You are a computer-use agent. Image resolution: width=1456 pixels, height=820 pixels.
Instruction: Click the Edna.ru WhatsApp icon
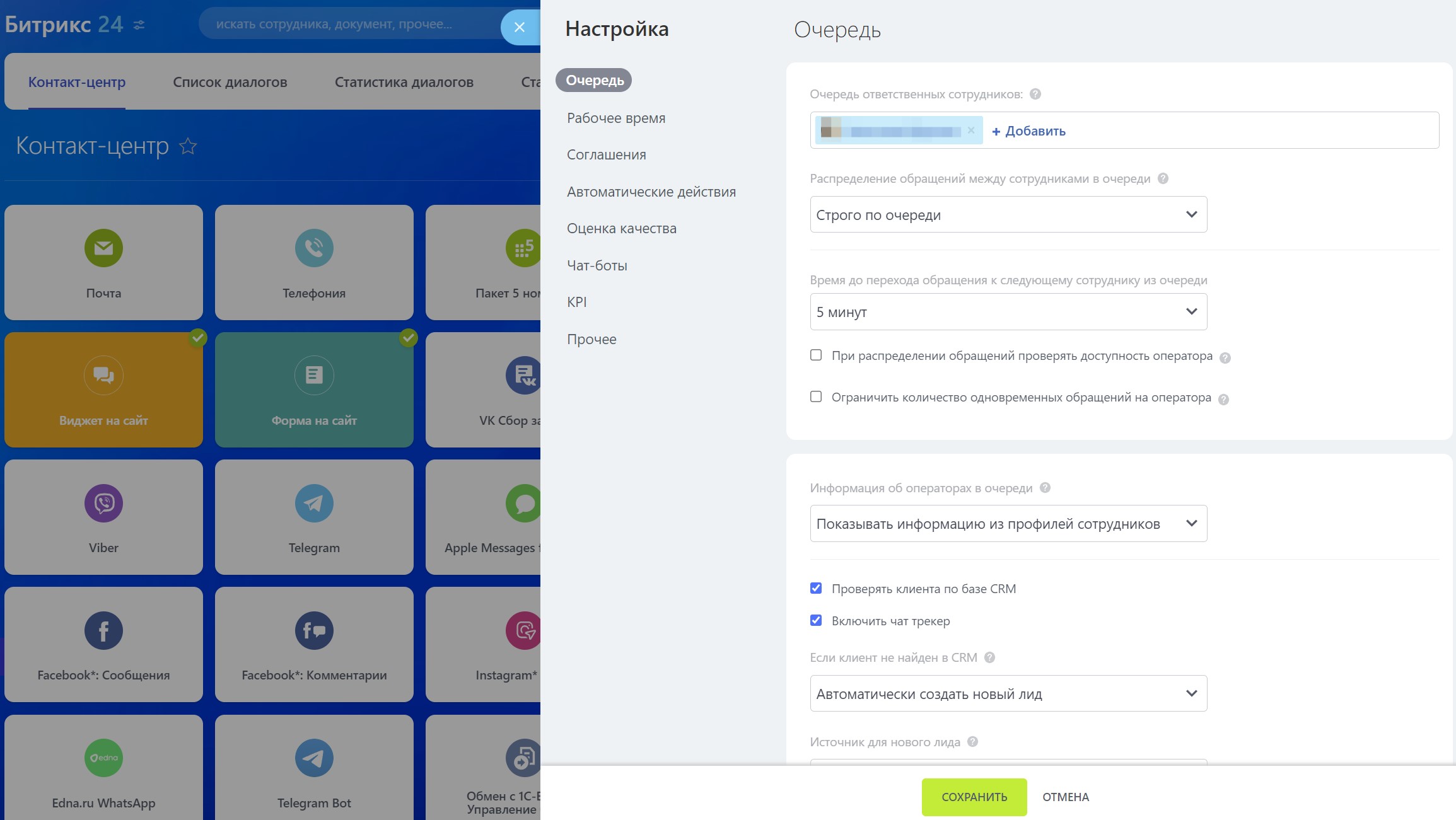[x=103, y=758]
